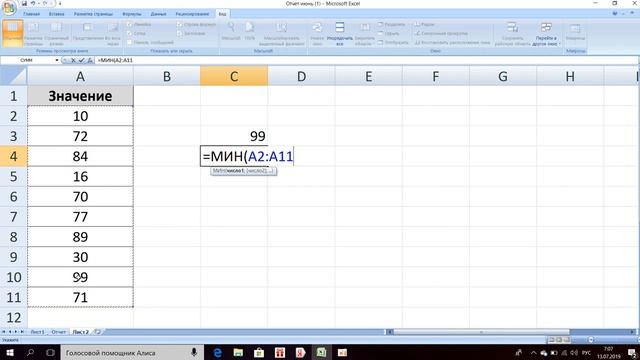Toggle Headings (Заголовки) checkbox
Screen dimensions: 640x360
coord(180,33)
